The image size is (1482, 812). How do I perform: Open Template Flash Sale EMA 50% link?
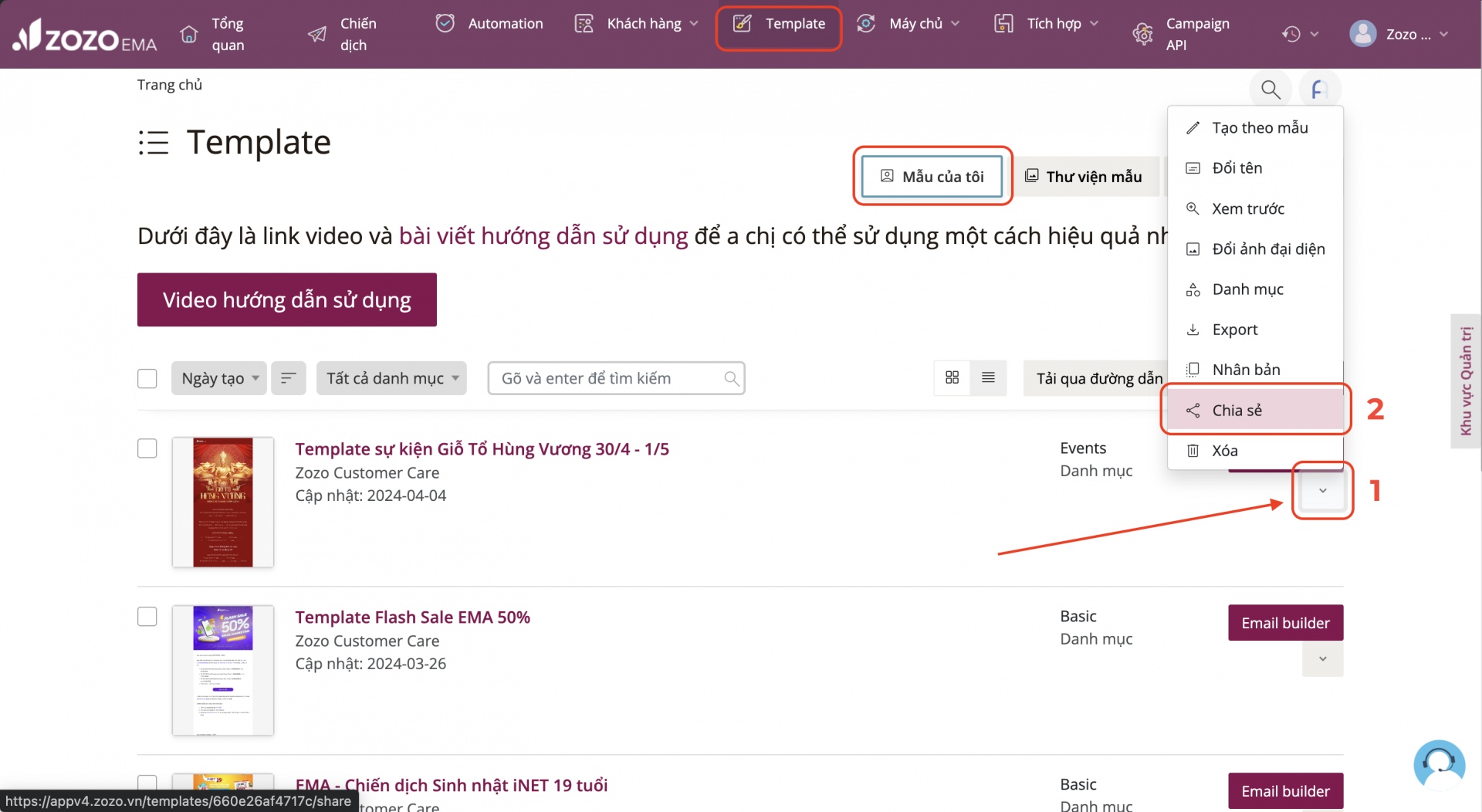tap(412, 617)
